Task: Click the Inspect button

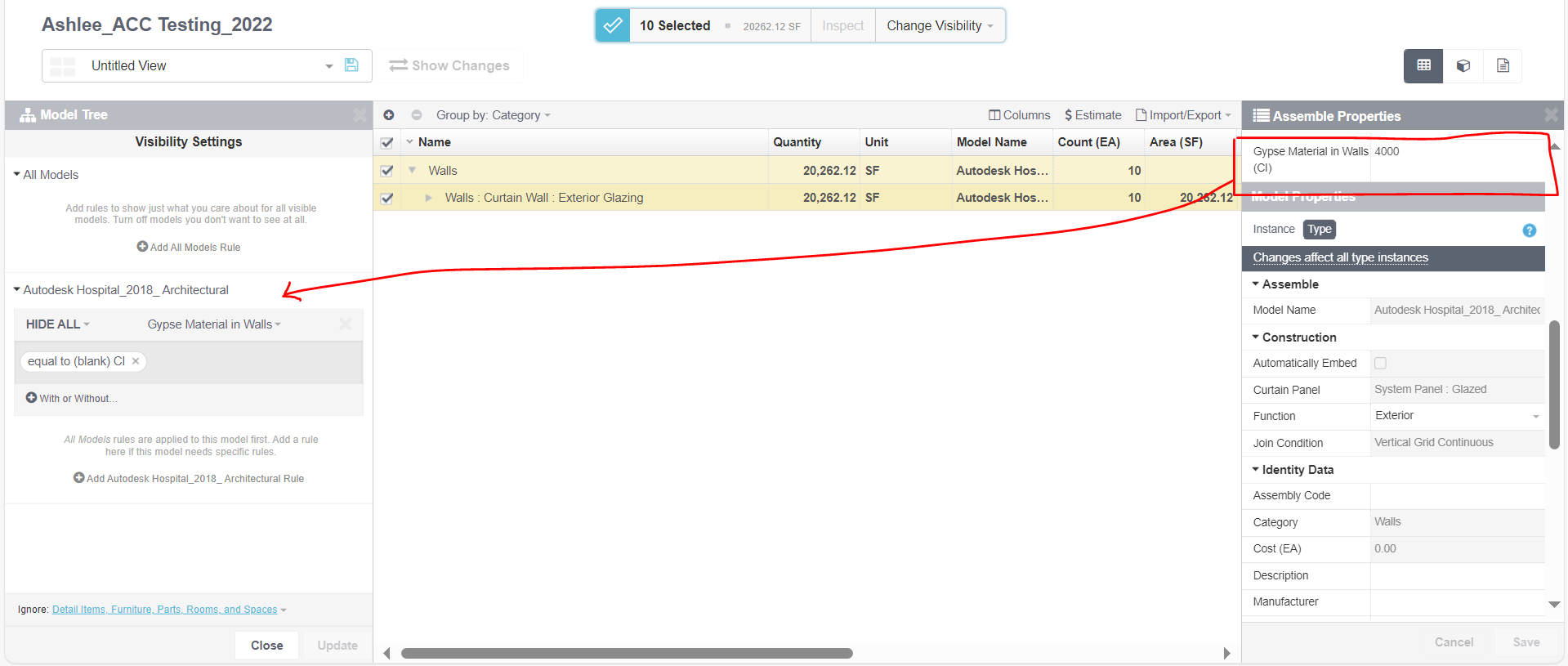Action: 842,25
